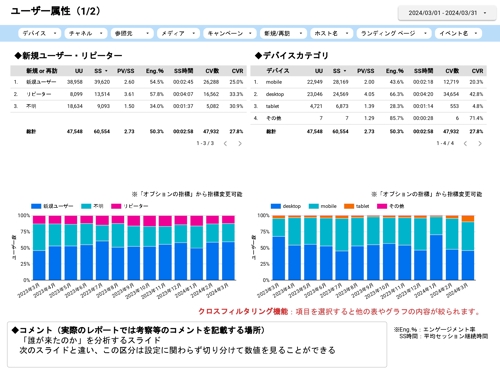Click the 34,654 CV数 value for desktop

tap(451, 94)
